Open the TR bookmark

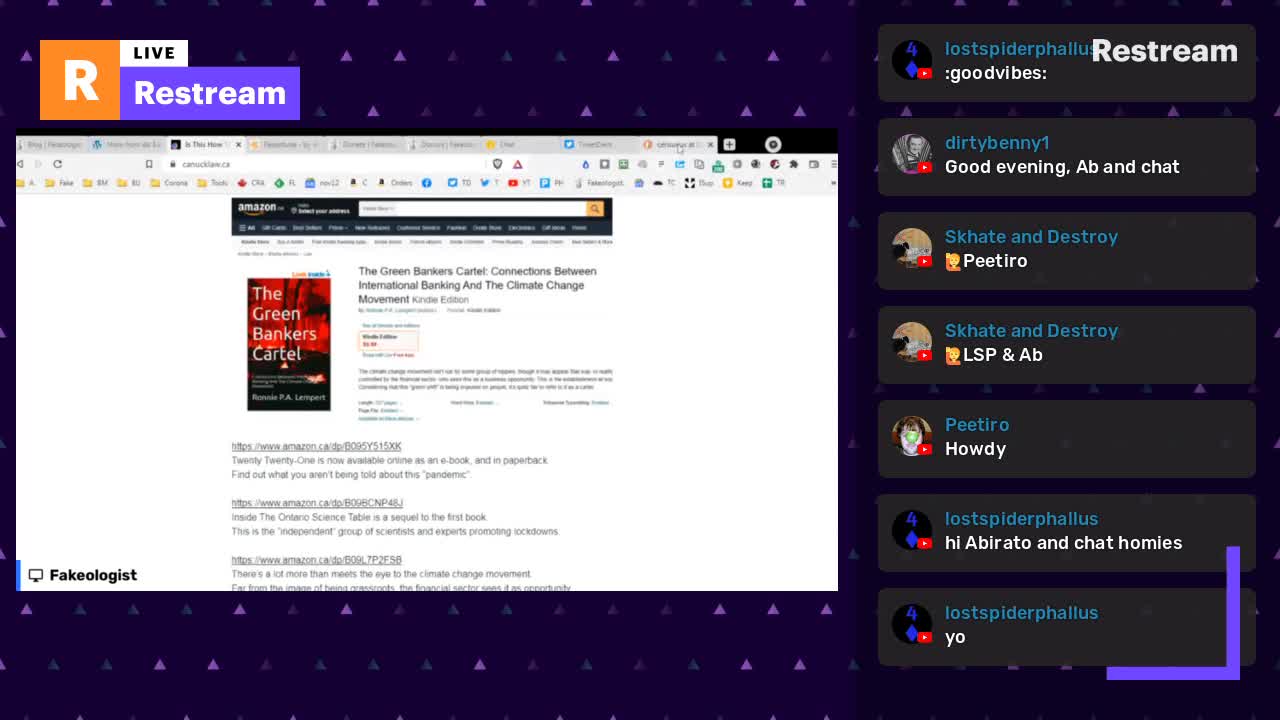click(774, 183)
